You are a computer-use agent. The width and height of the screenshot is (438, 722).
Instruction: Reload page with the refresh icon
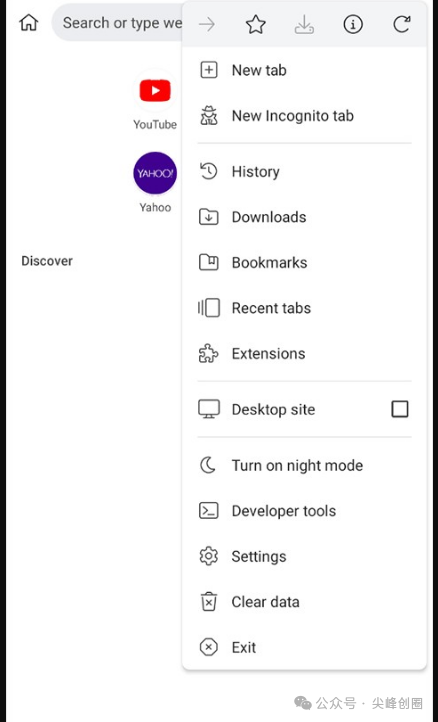(402, 24)
